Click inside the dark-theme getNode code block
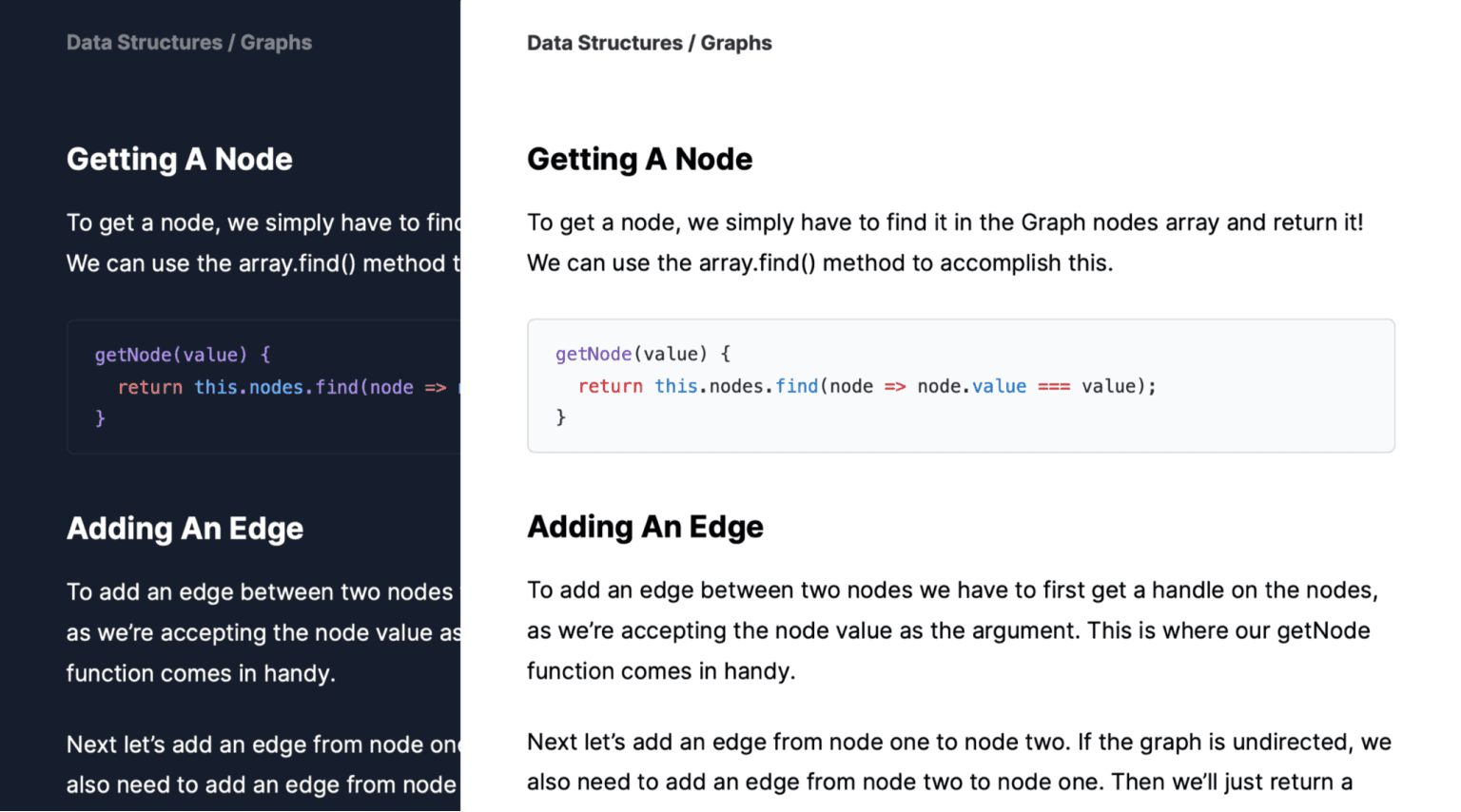 263,387
